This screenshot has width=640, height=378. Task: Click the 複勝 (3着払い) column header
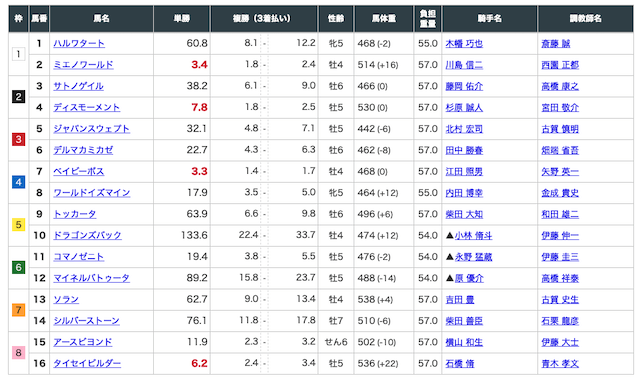tap(264, 18)
